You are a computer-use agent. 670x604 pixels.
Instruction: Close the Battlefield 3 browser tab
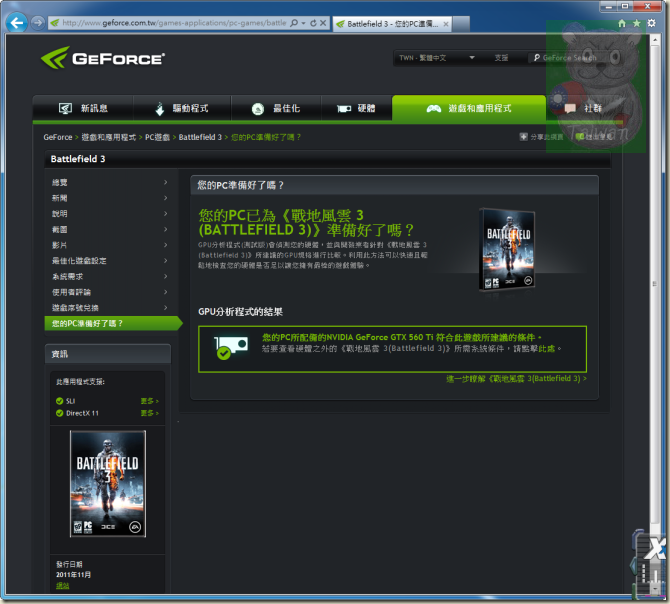445,24
